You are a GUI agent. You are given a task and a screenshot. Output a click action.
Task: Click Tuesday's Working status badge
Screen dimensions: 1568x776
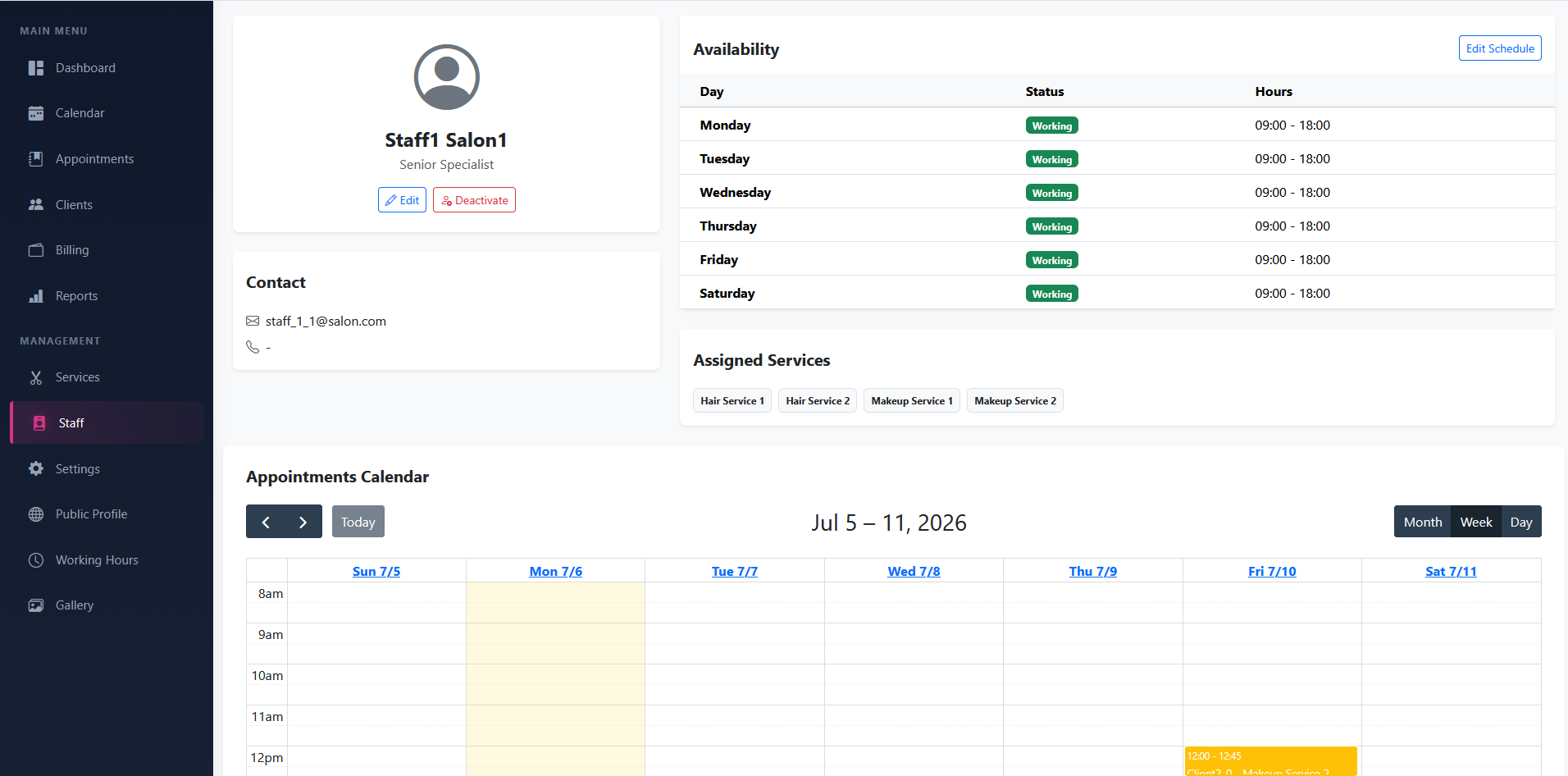click(1052, 159)
